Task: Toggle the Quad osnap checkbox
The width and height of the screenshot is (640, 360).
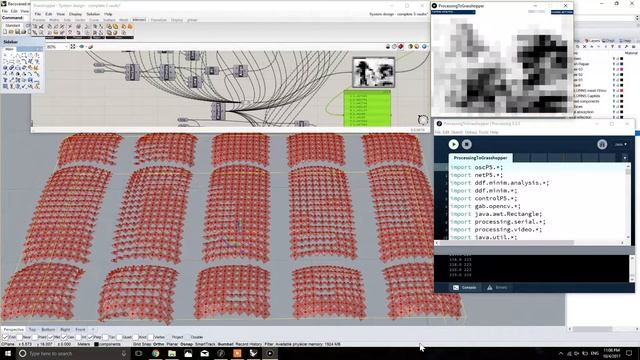Action: pos(119,337)
